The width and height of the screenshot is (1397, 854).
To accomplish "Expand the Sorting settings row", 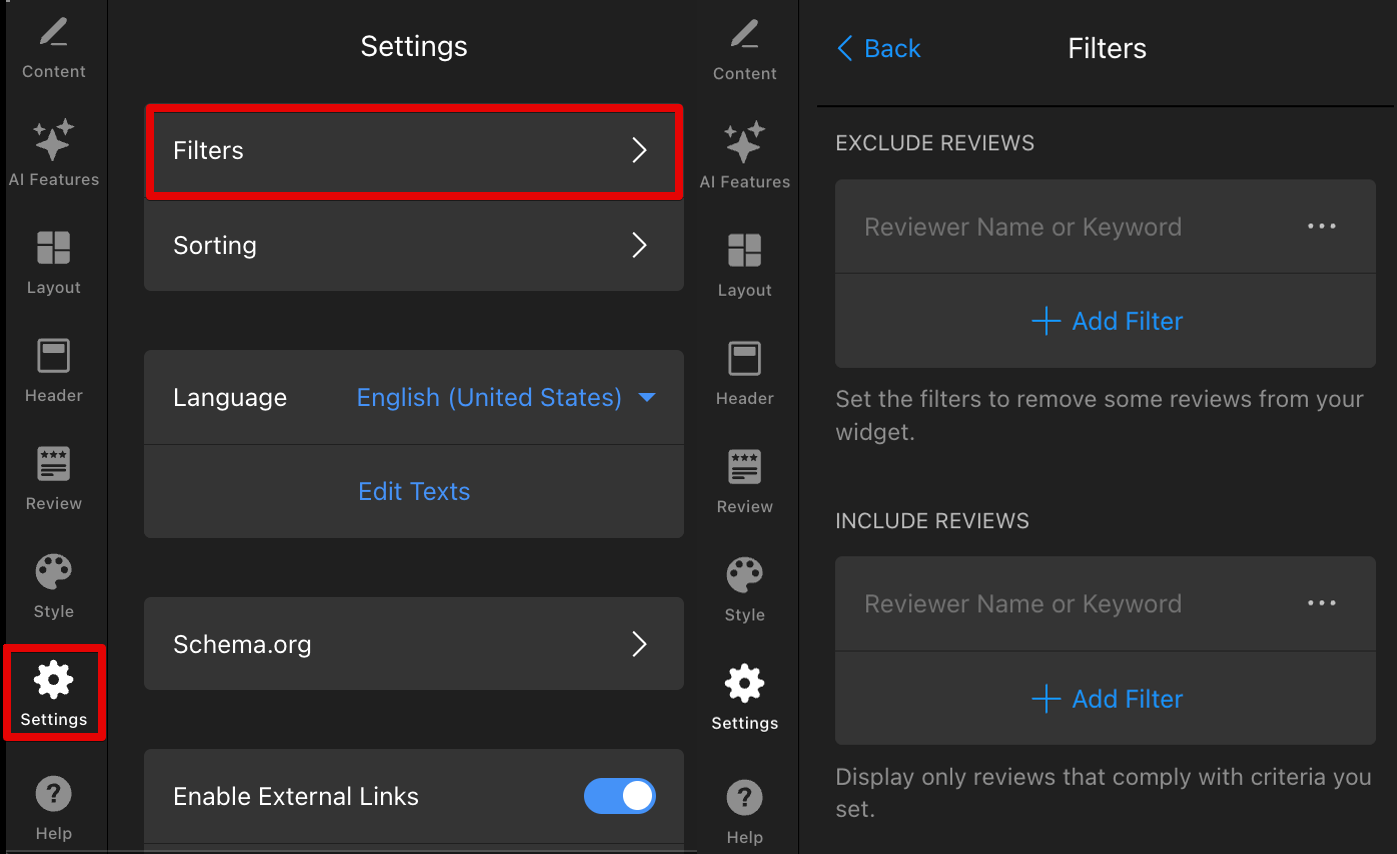I will click(413, 245).
